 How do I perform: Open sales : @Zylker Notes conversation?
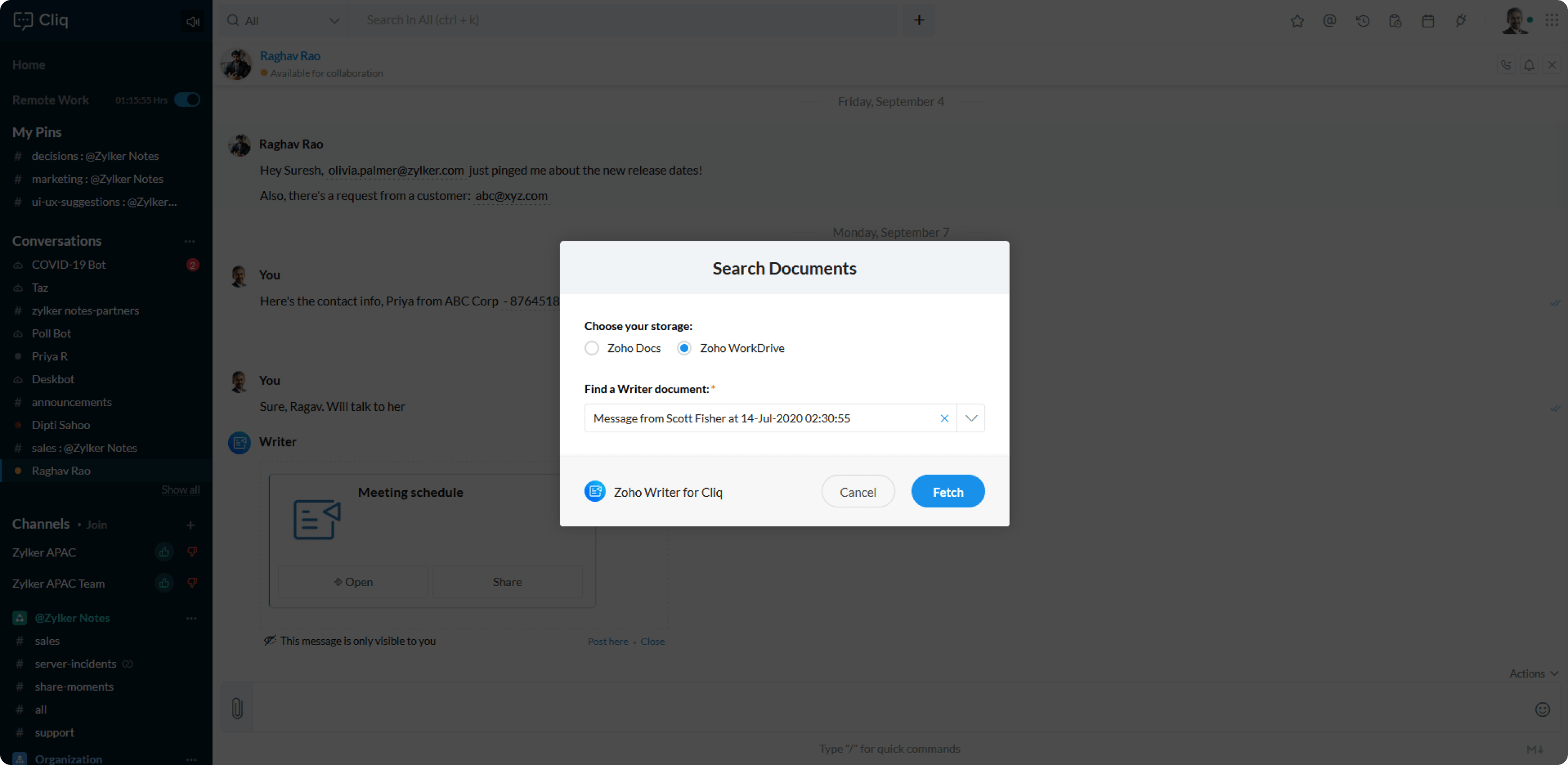click(x=106, y=448)
